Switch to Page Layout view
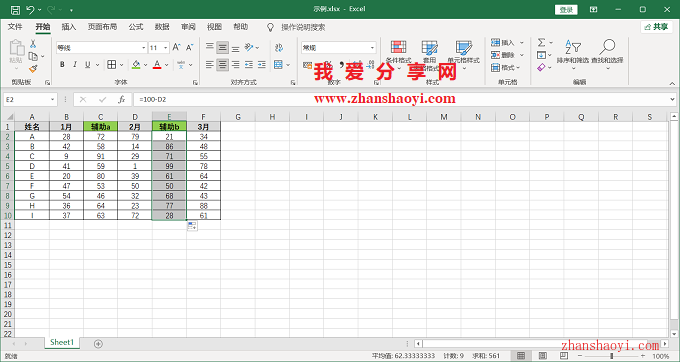680x362 pixels. coord(543,355)
